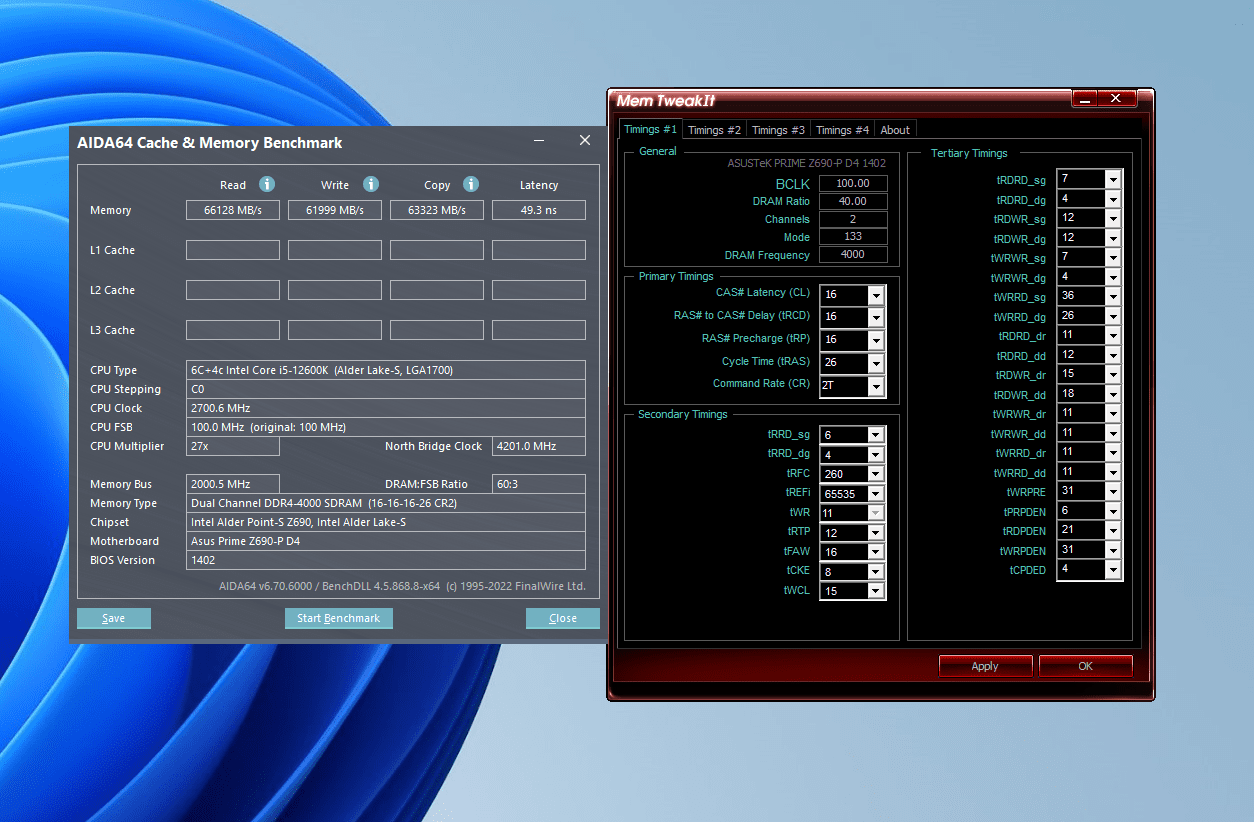Click the Copy info icon in AIDA64

pos(471,184)
